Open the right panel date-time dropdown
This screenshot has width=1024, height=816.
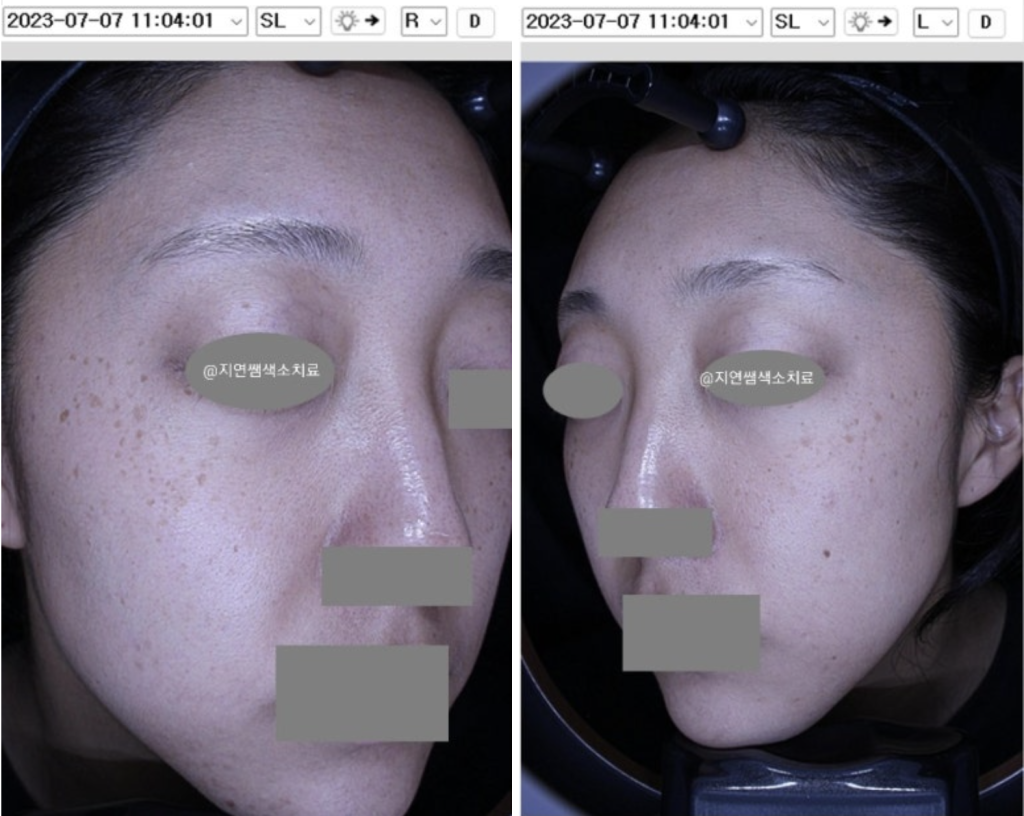(641, 21)
